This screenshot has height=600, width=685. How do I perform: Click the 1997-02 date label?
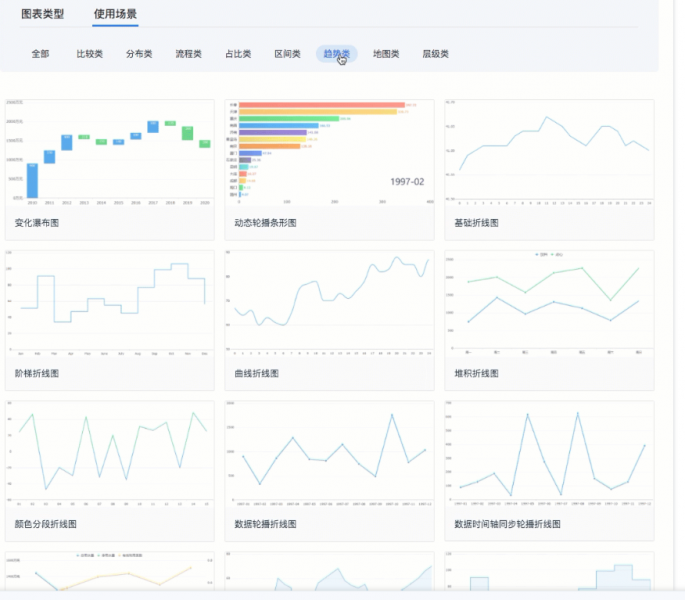pyautogui.click(x=407, y=182)
